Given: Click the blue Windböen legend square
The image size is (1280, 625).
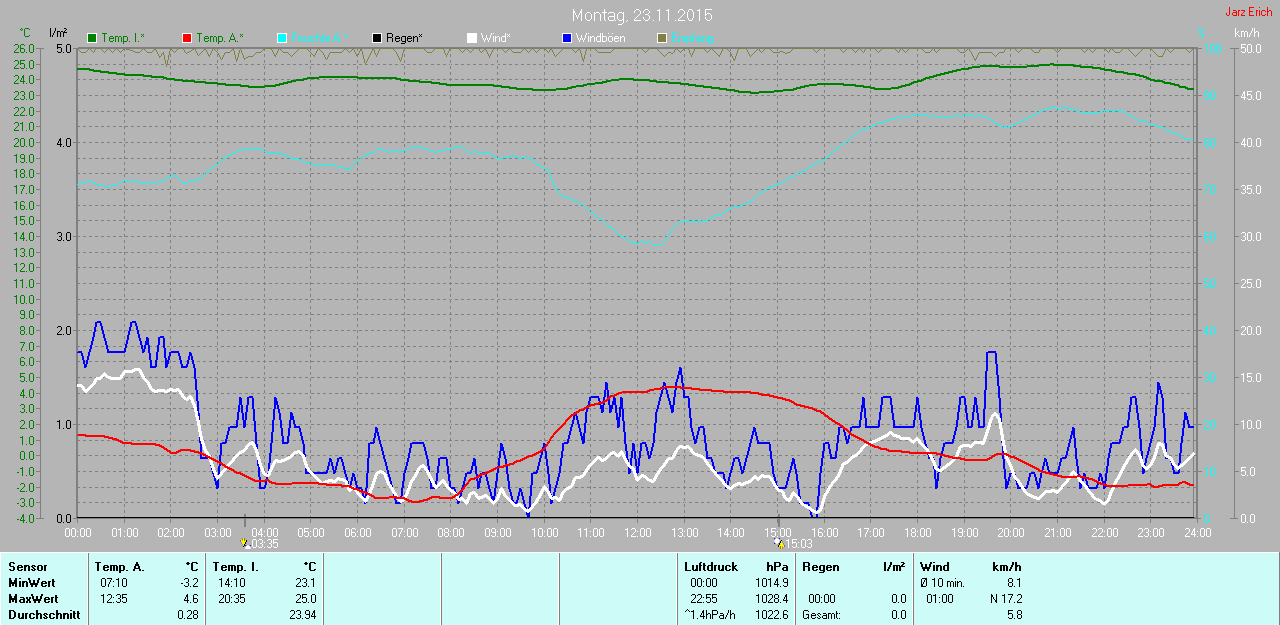Looking at the screenshot, I should [x=566, y=38].
